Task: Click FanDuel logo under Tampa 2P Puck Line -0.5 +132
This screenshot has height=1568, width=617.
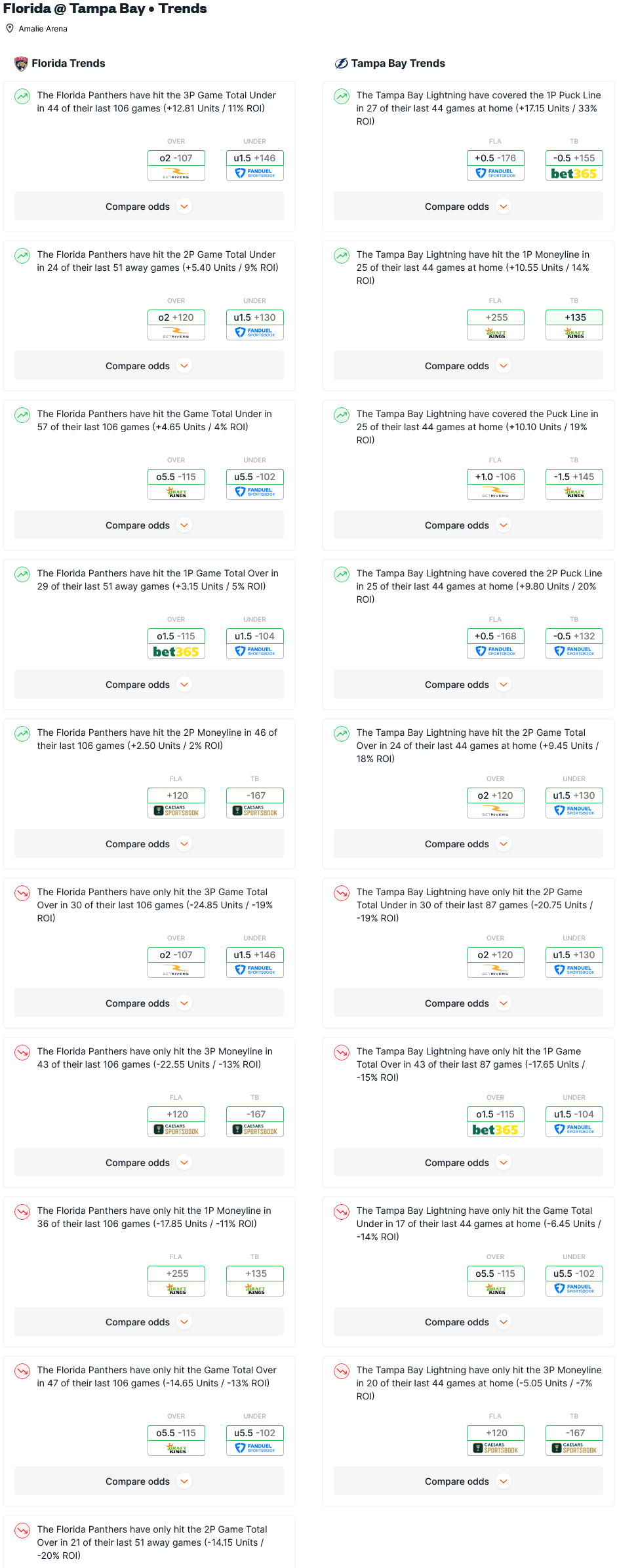Action: [574, 652]
